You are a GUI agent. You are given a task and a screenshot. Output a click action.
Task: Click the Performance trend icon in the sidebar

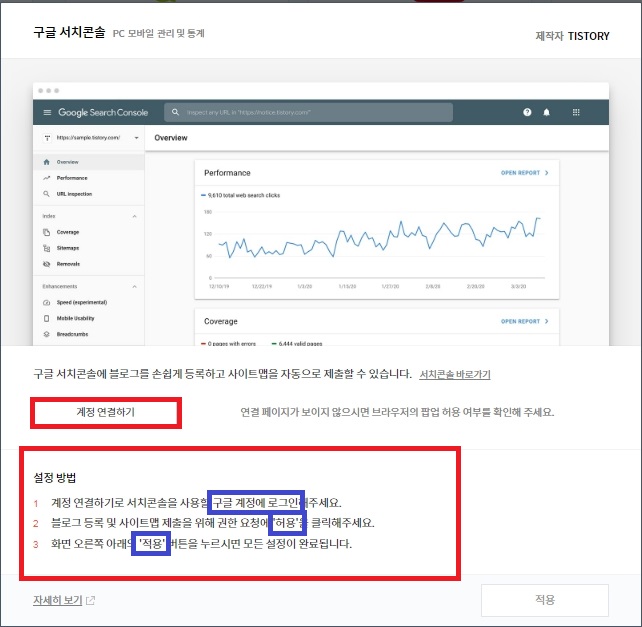pyautogui.click(x=46, y=178)
